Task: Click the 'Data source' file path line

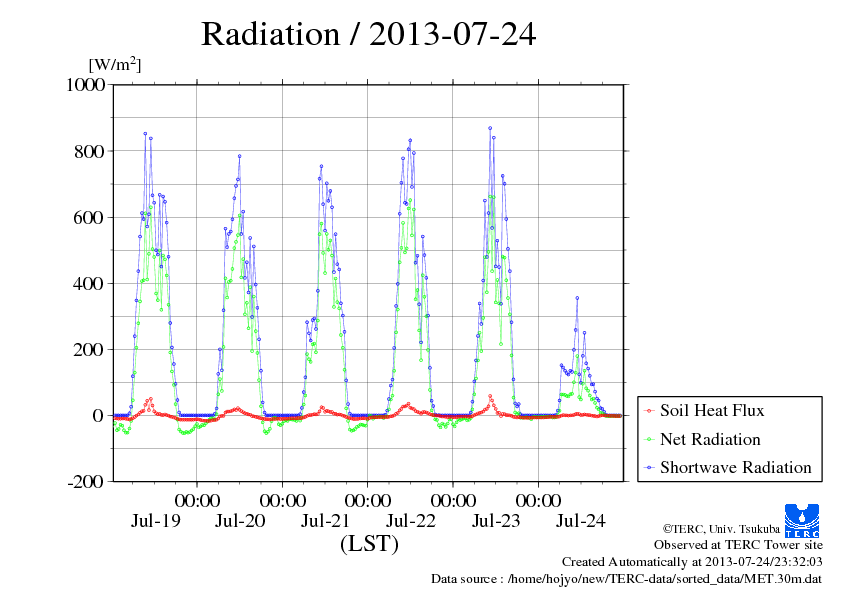Action: pos(626,579)
